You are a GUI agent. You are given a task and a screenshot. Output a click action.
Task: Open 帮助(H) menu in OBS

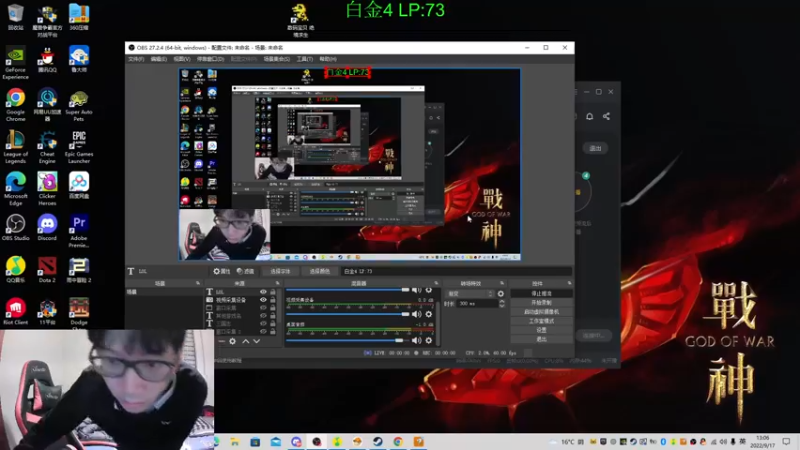(x=328, y=59)
